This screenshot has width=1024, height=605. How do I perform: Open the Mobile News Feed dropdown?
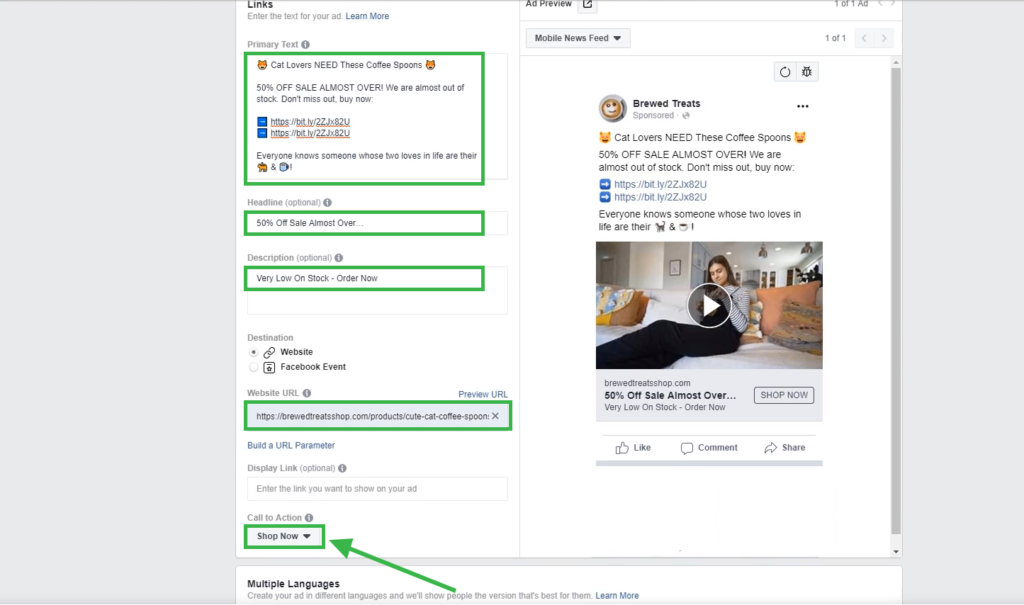pos(578,39)
